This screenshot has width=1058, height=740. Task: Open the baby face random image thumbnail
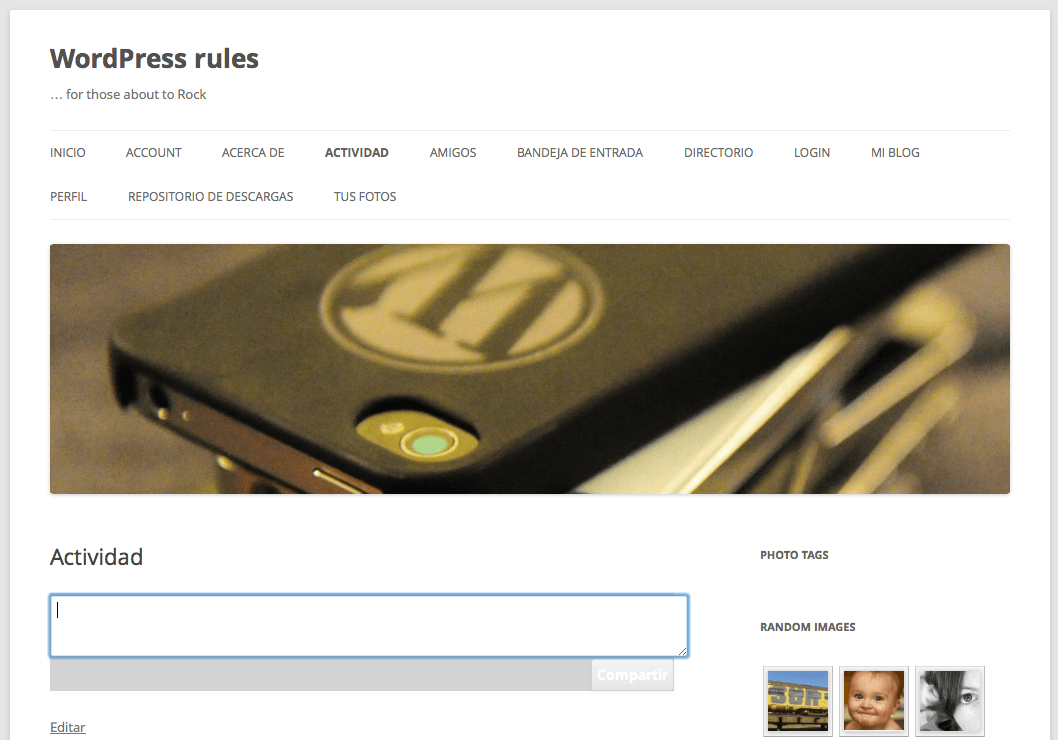(874, 701)
